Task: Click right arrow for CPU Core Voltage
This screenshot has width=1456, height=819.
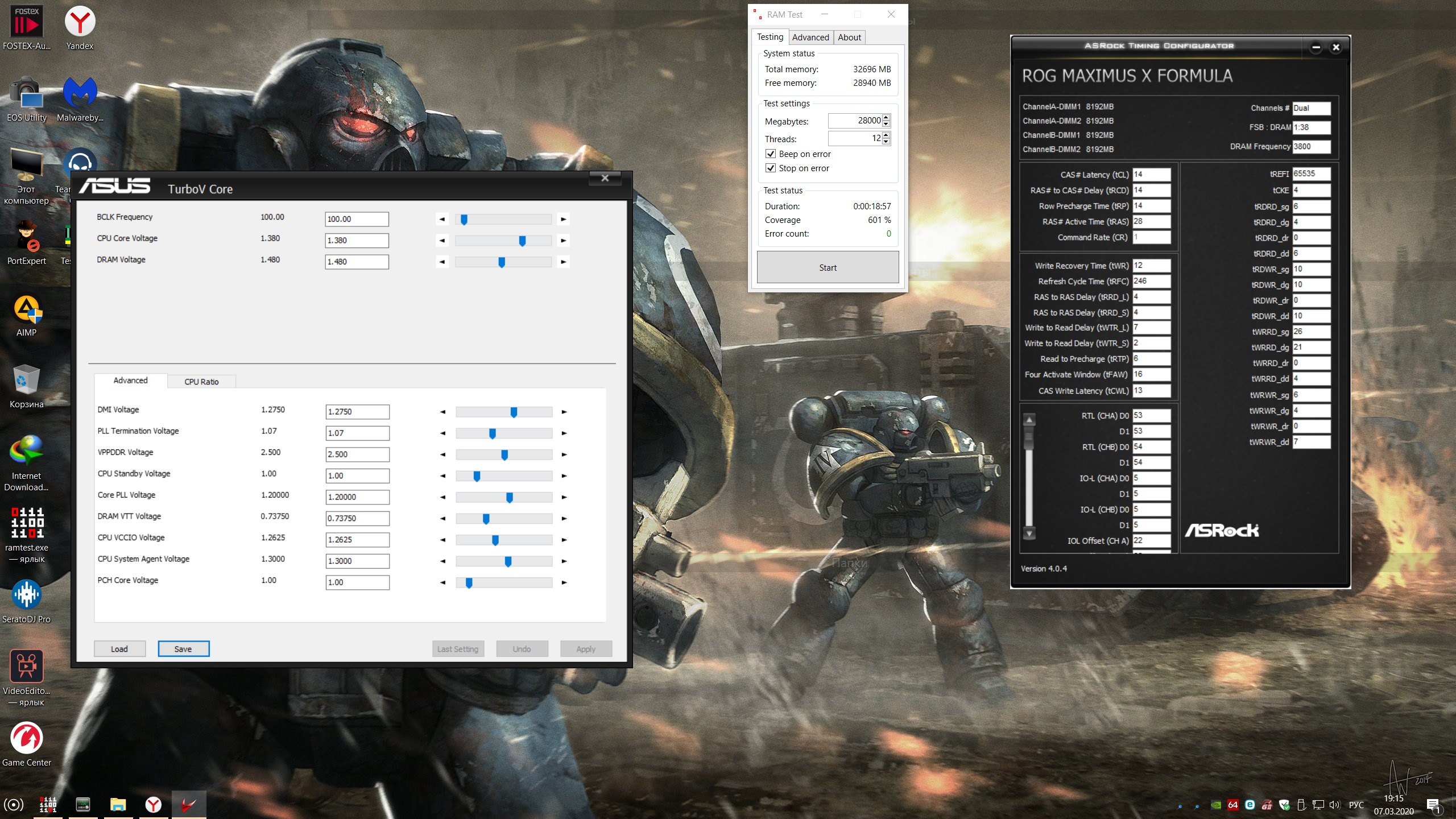Action: [563, 241]
